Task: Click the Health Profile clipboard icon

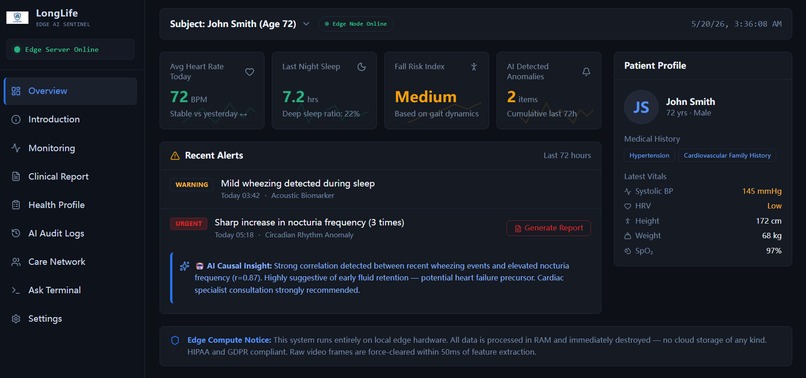Action: [16, 205]
